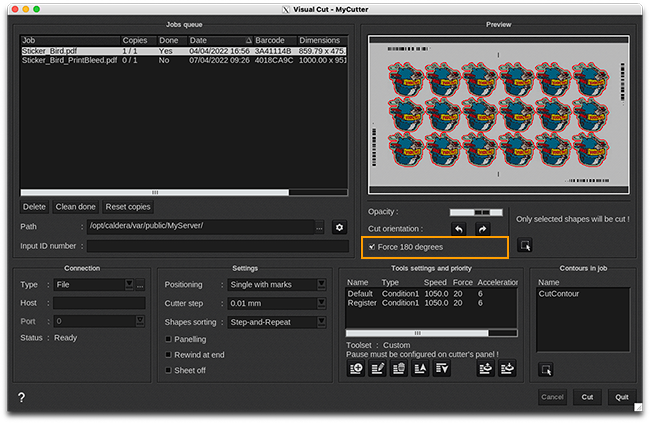Click shape selection icon below Contours list

tap(546, 369)
